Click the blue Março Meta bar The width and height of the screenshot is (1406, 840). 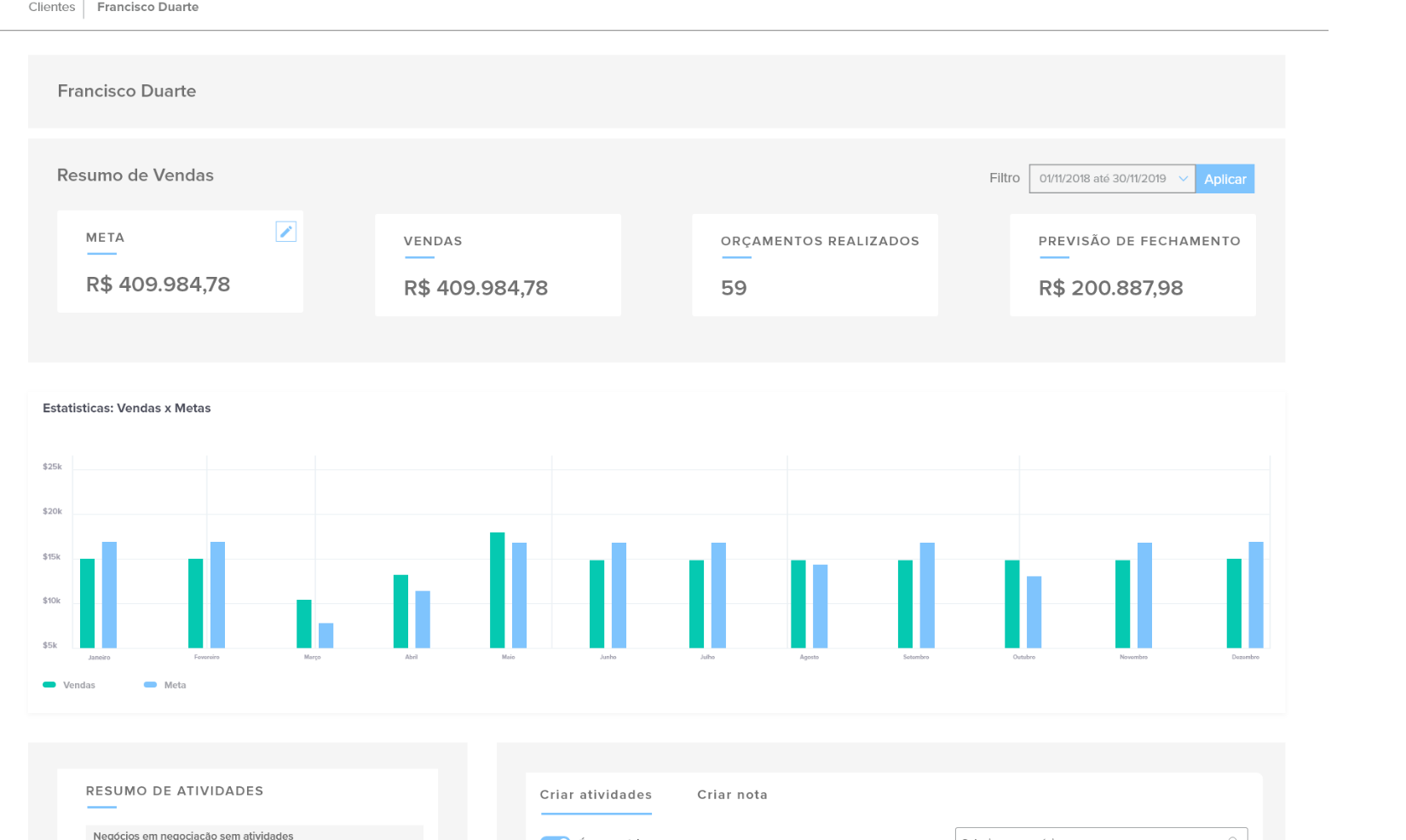[x=326, y=636]
